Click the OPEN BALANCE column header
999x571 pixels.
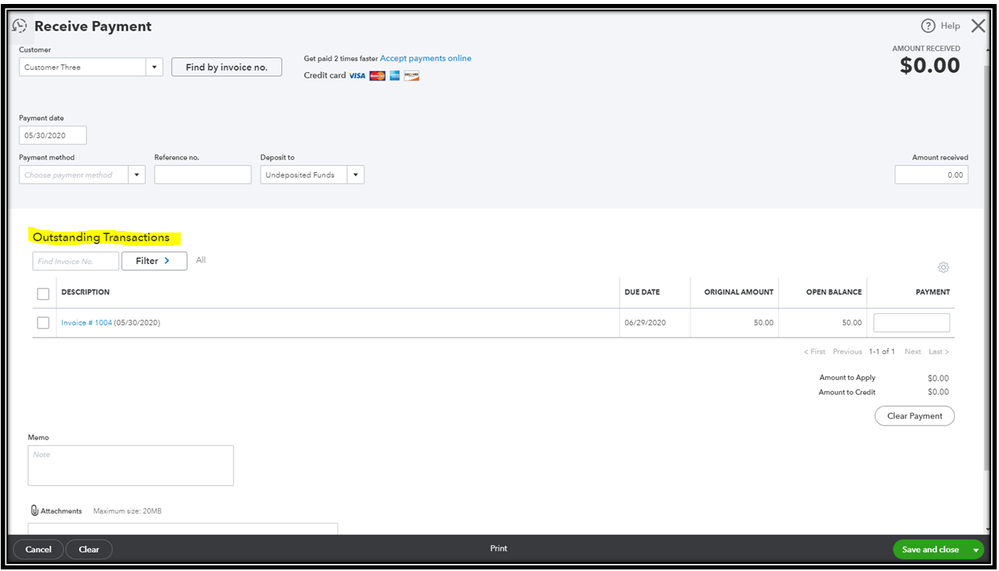point(834,293)
